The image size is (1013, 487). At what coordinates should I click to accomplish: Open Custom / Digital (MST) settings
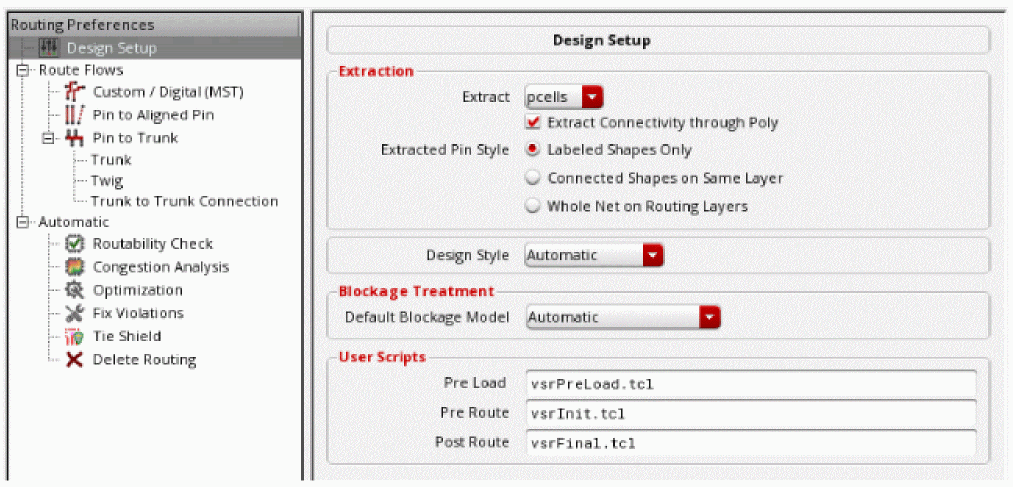pyautogui.click(x=168, y=92)
